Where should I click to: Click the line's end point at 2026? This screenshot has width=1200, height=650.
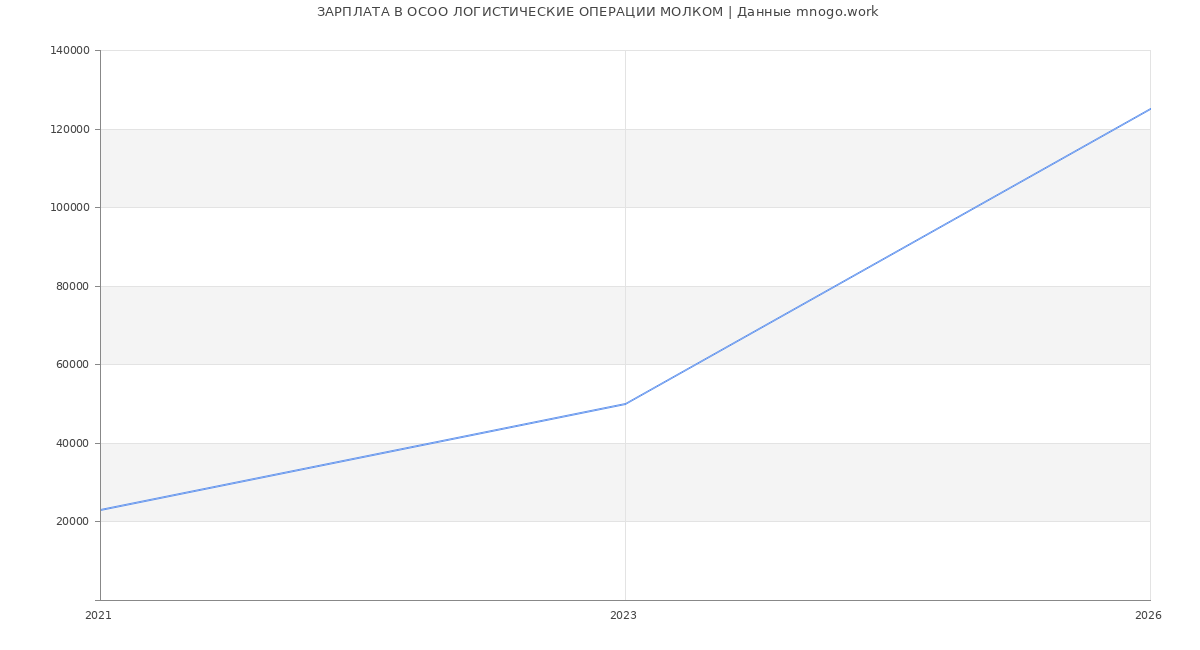coord(1150,109)
